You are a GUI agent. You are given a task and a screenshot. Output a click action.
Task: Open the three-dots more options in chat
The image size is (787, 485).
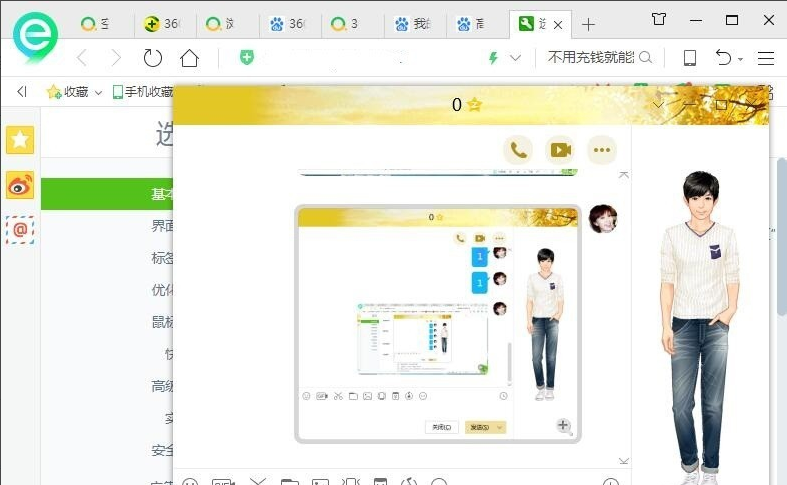point(602,150)
